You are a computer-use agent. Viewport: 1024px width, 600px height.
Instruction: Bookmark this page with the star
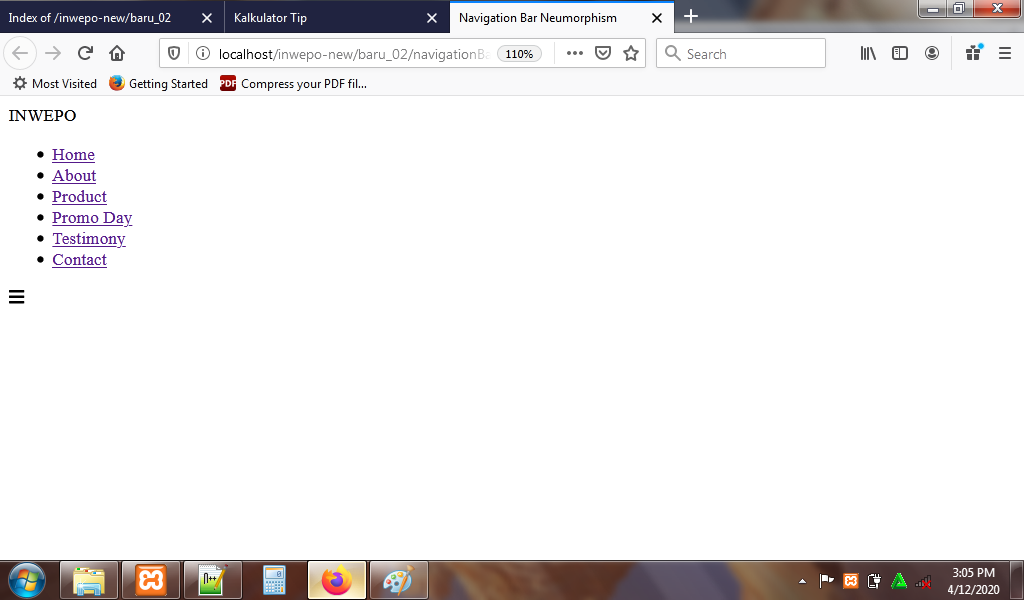point(631,54)
